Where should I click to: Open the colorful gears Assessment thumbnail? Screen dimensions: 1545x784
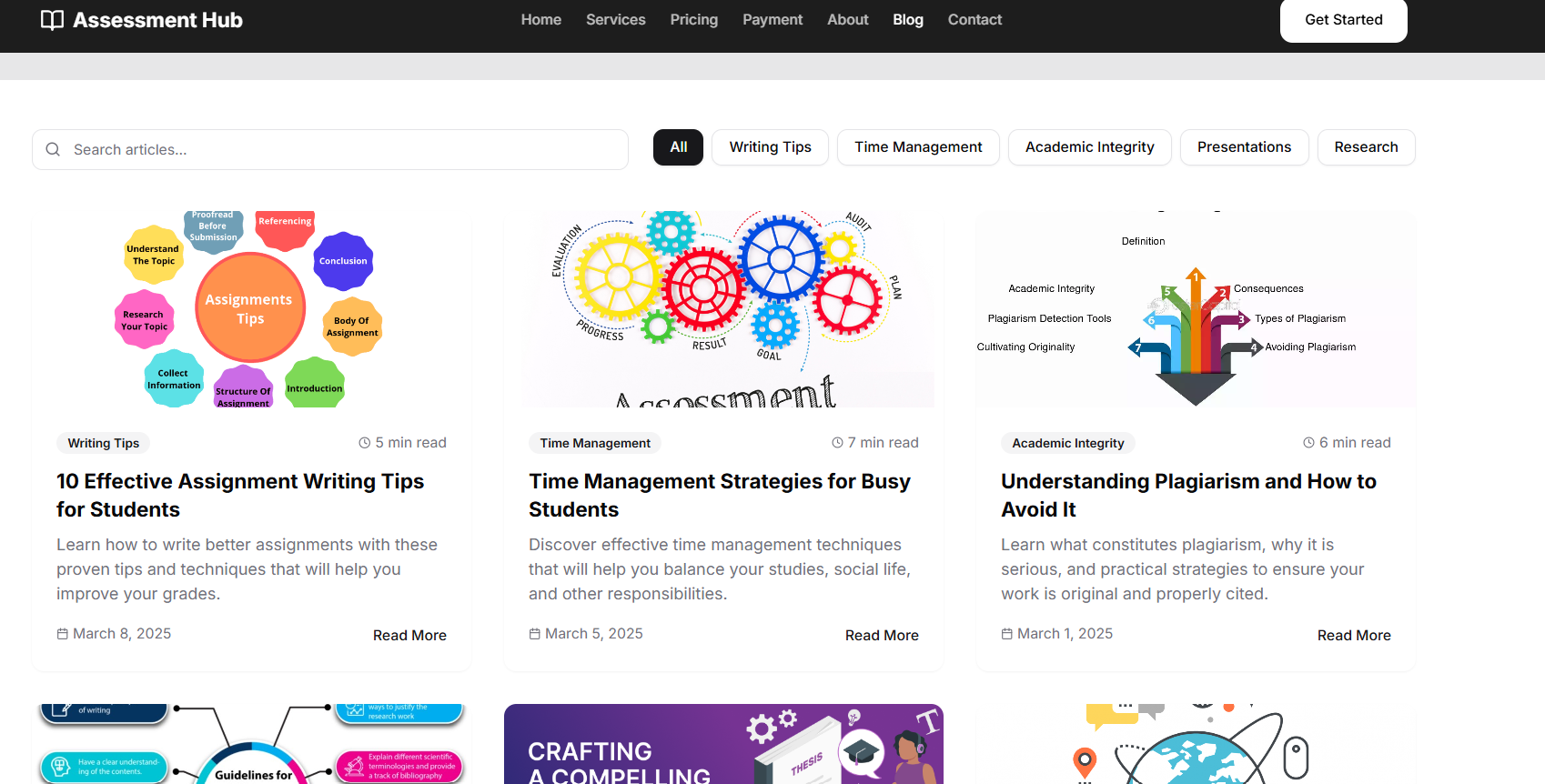[723, 309]
